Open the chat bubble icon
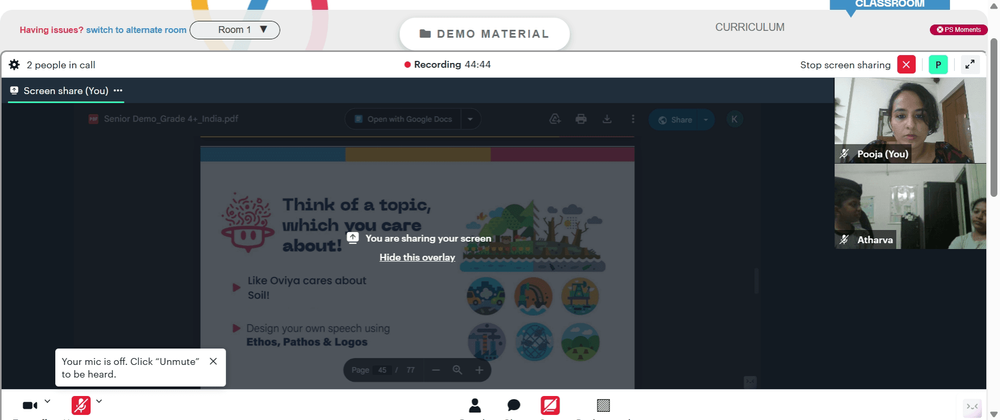Image resolution: width=1000 pixels, height=420 pixels. click(513, 405)
